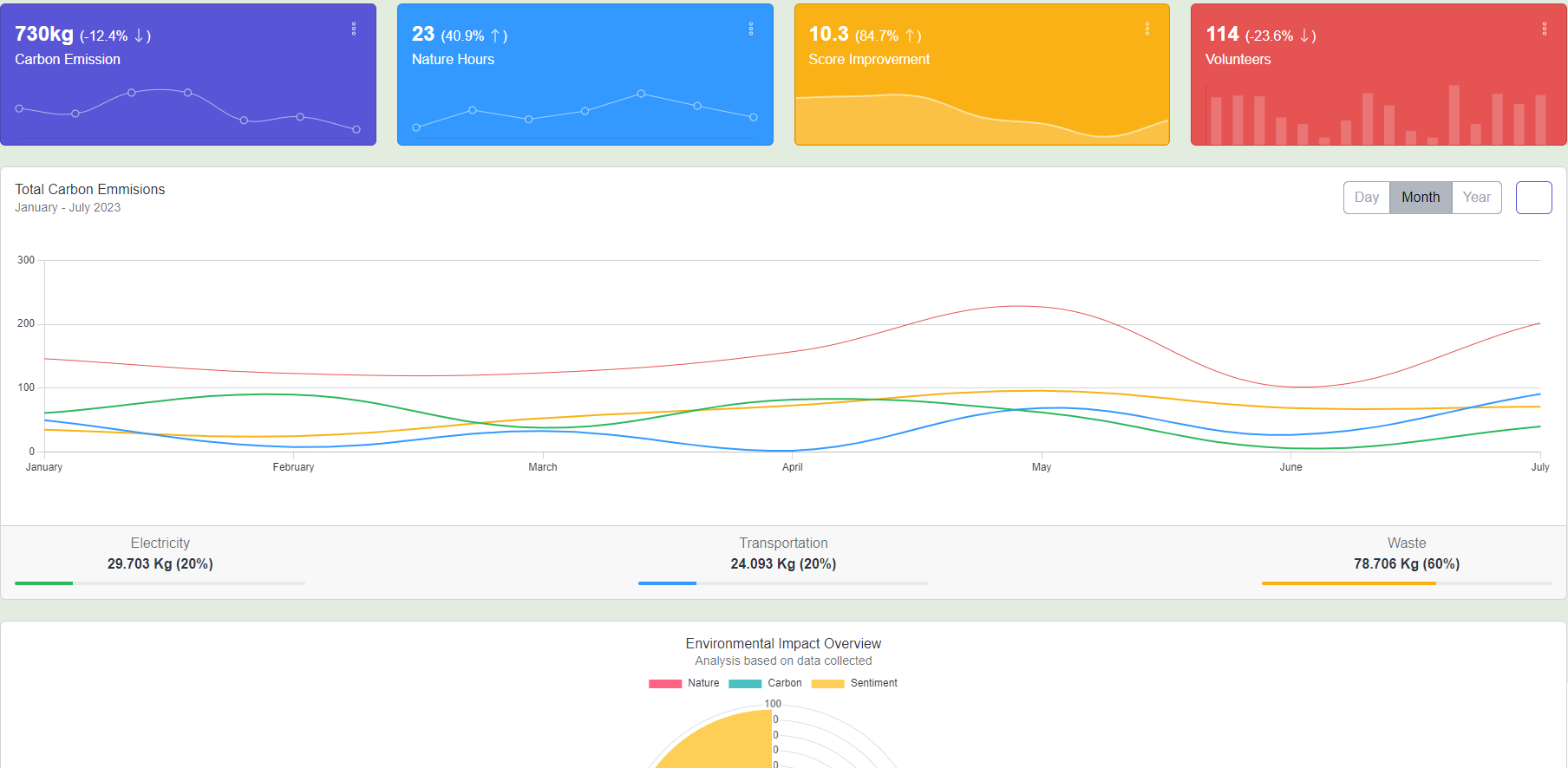The height and width of the screenshot is (768, 1568).
Task: Toggle the Sentiment legend item
Action: point(854,683)
